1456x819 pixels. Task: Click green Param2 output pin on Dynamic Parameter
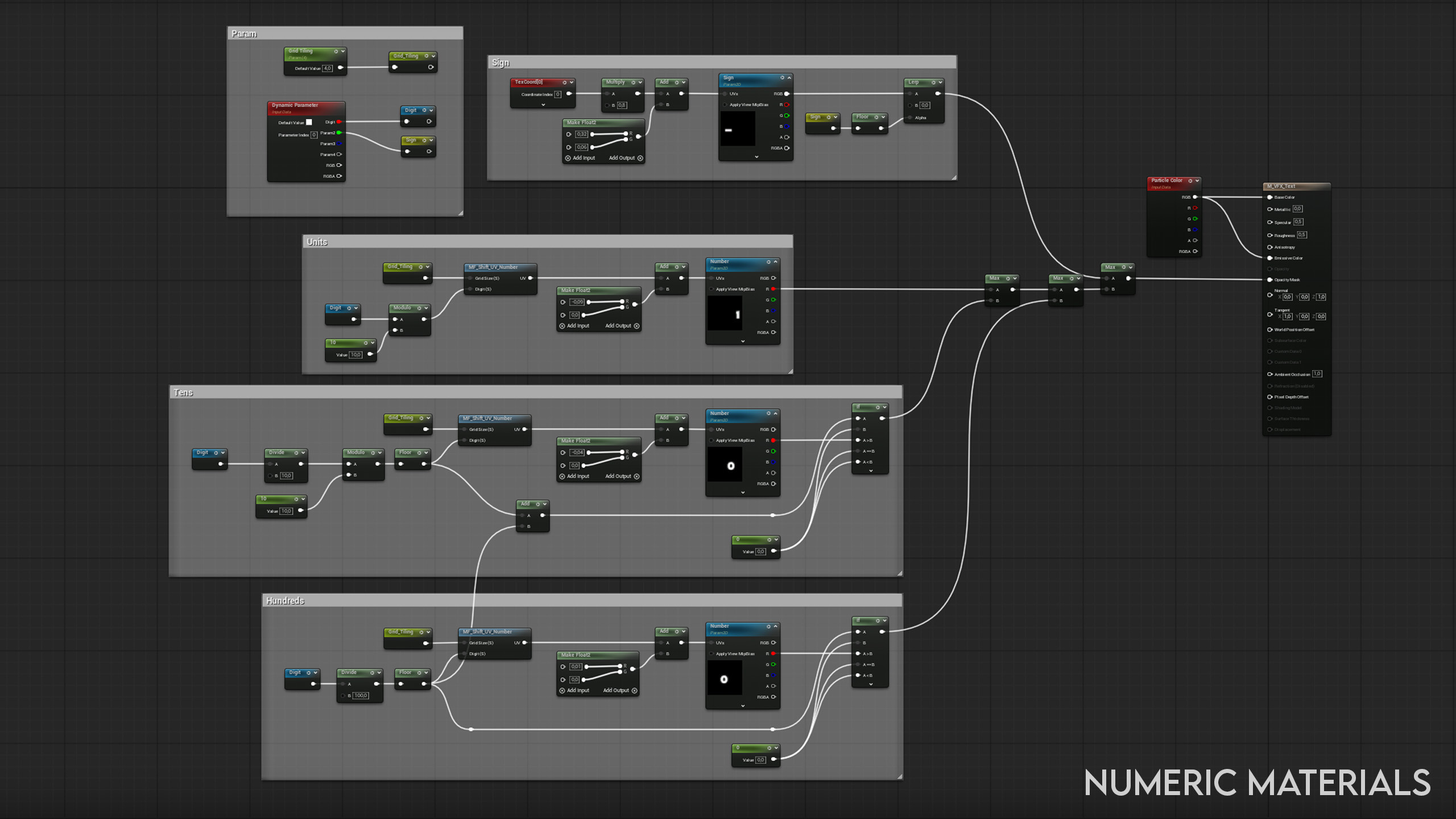[x=339, y=133]
